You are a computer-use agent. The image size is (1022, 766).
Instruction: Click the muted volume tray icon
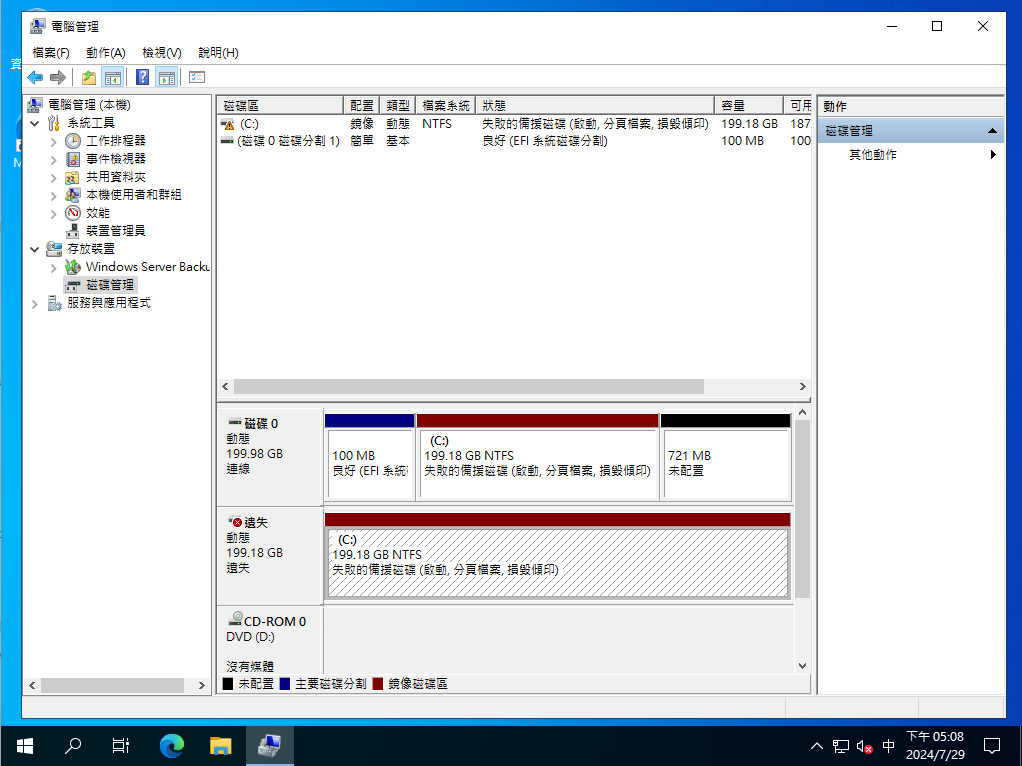tap(865, 746)
